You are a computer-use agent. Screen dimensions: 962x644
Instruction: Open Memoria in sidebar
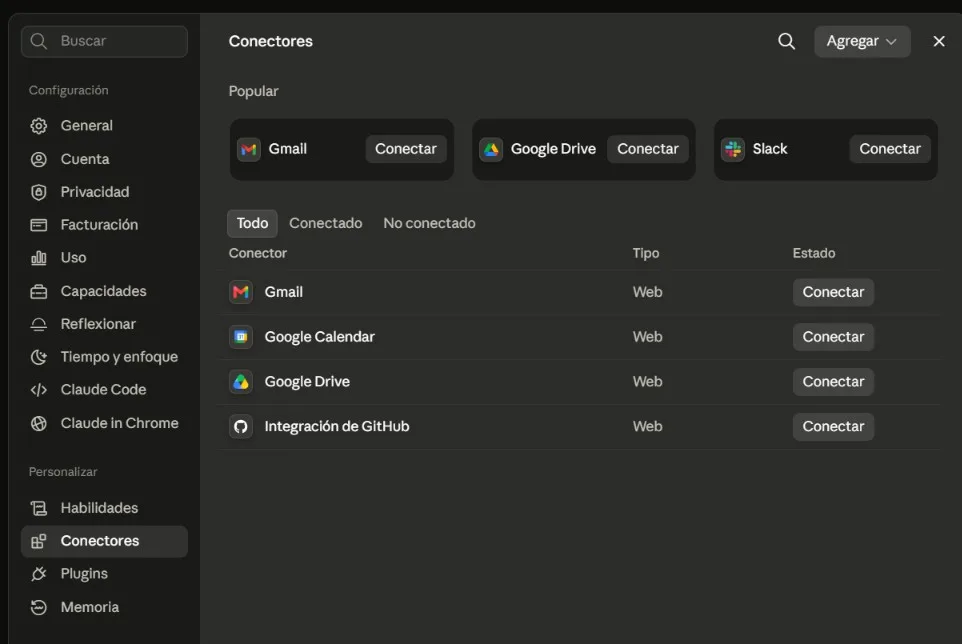pyautogui.click(x=104, y=607)
